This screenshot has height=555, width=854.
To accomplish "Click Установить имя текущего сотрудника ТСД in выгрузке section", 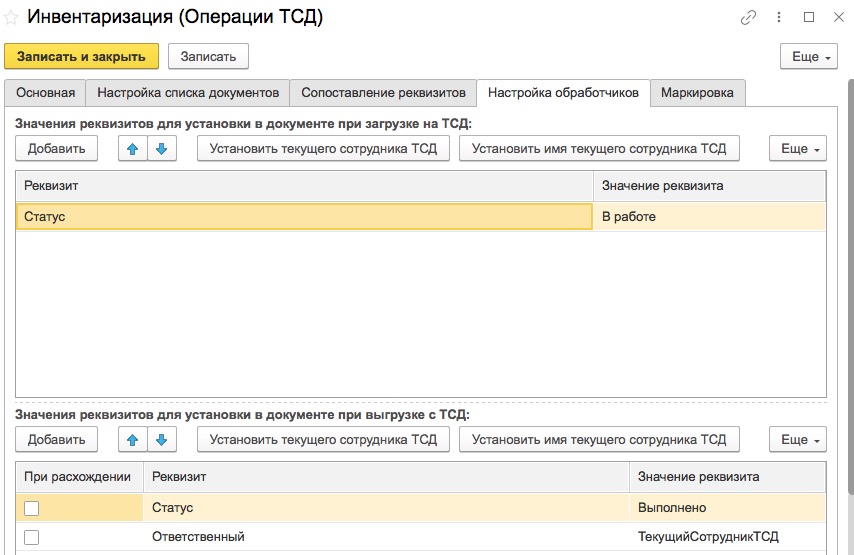I will point(599,440).
